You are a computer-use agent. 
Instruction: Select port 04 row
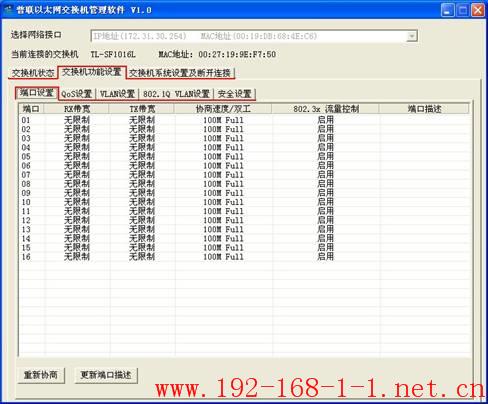245,147
